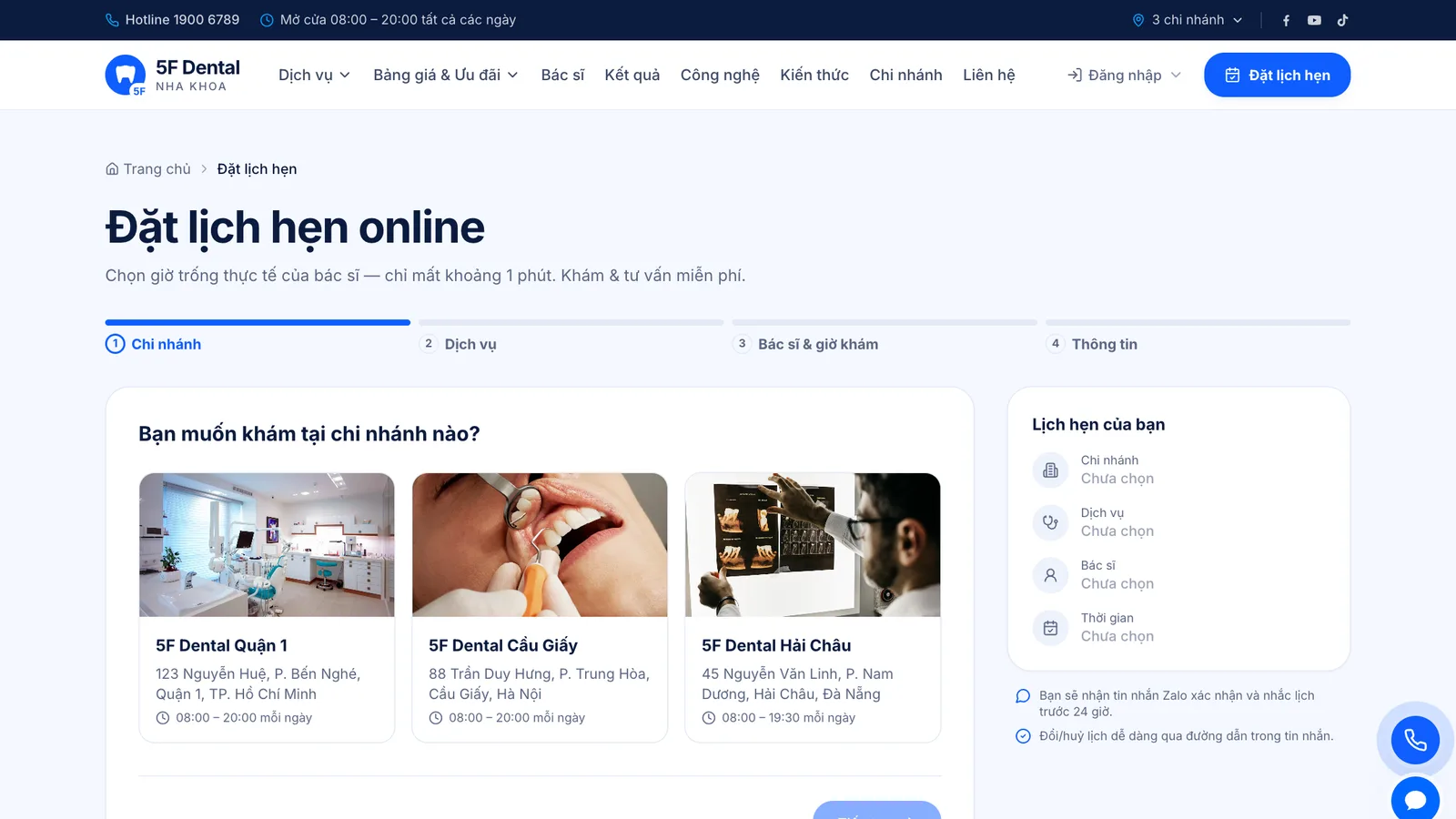
Task: Expand the 3 chi nhánh dropdown
Action: (x=1188, y=20)
